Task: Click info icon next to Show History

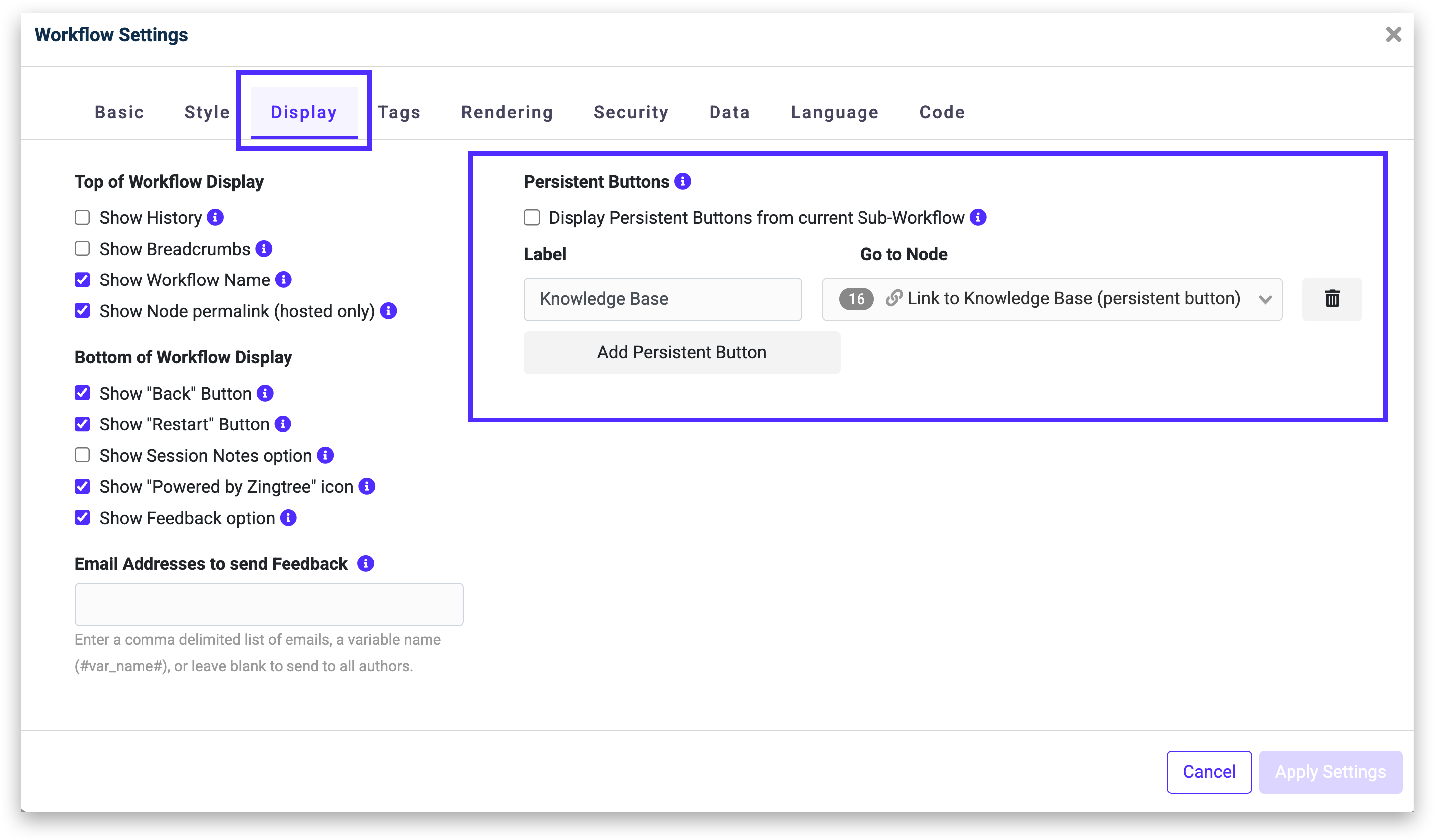Action: point(215,217)
